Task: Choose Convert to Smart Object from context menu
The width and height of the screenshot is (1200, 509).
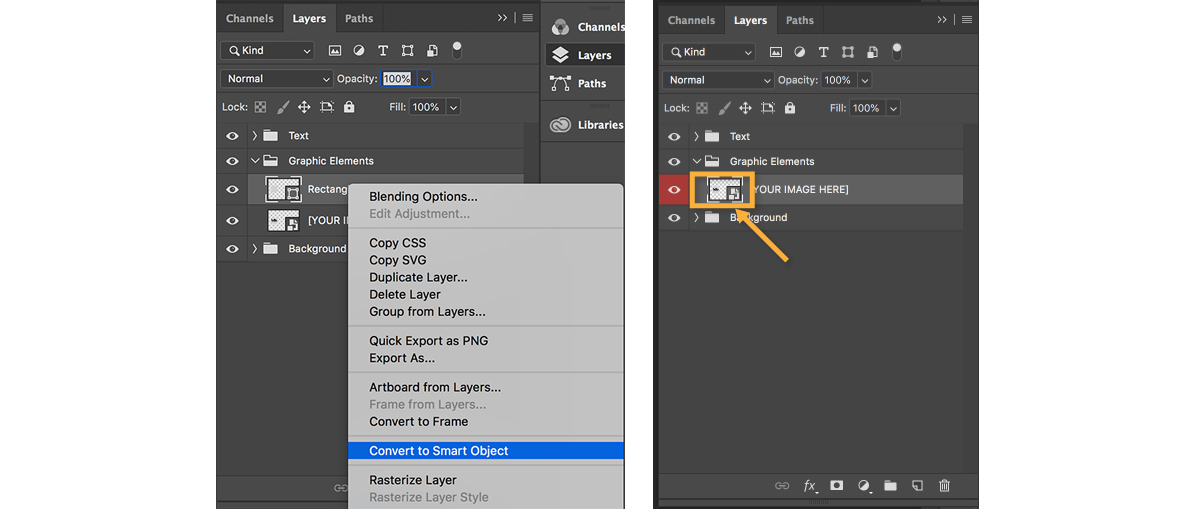Action: coord(438,451)
